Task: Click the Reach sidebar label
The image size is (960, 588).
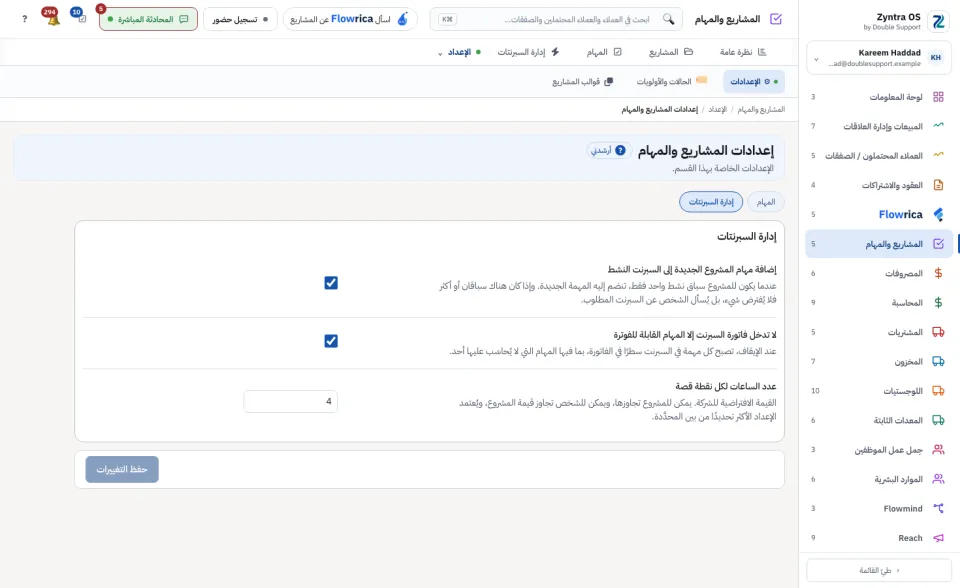Action: [x=910, y=538]
